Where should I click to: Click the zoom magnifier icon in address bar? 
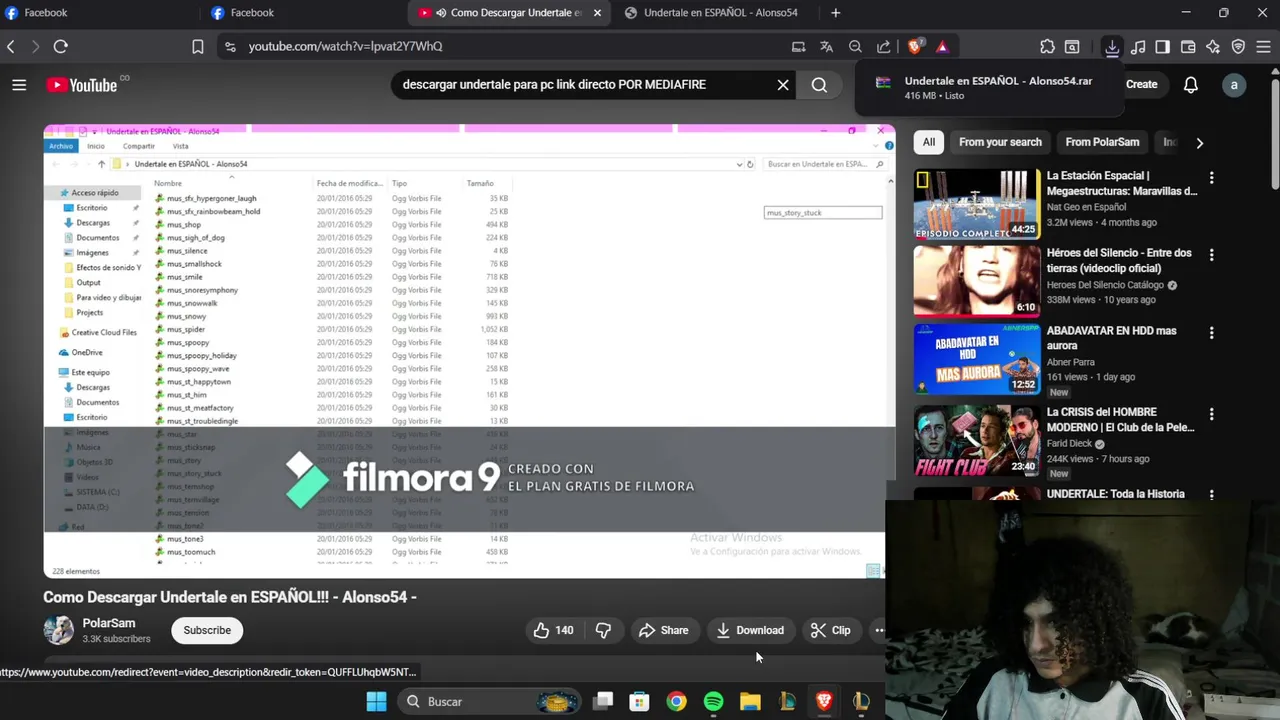click(x=855, y=46)
